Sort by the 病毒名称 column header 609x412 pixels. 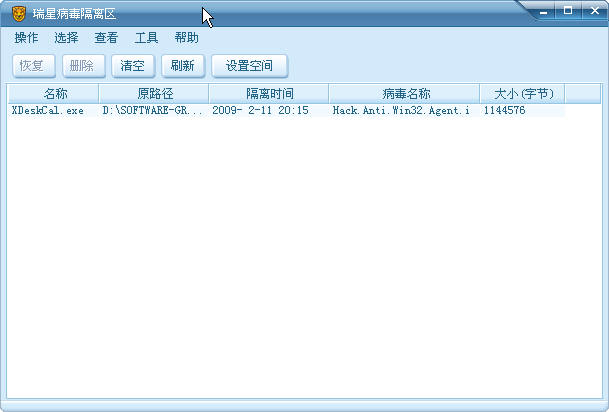tap(404, 94)
